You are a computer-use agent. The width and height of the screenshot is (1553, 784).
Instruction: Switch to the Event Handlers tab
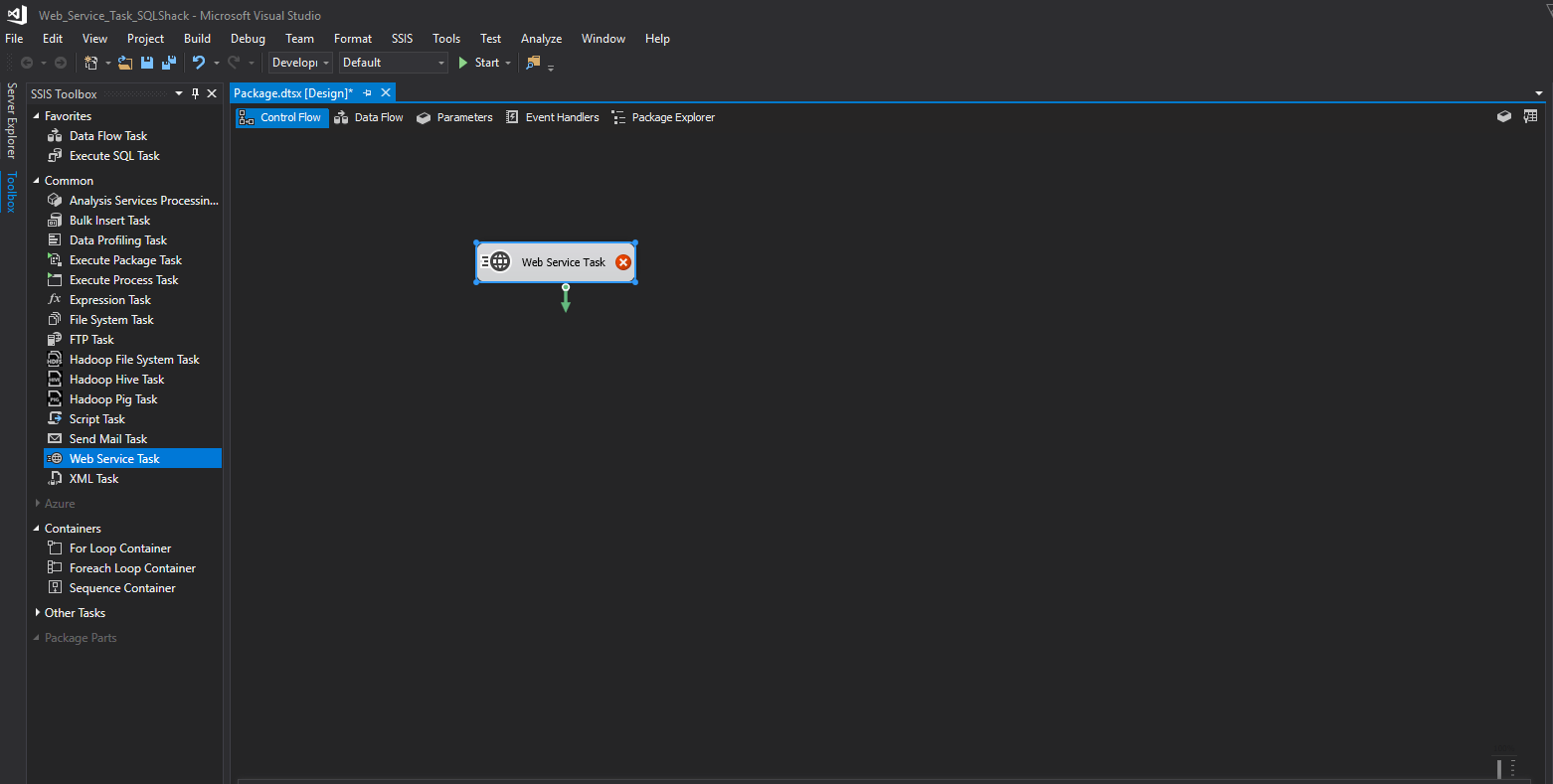tap(552, 117)
